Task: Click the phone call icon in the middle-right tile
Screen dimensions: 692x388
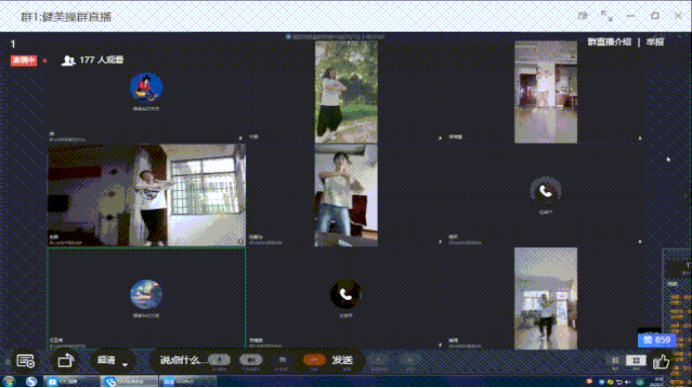Action: coord(545,192)
